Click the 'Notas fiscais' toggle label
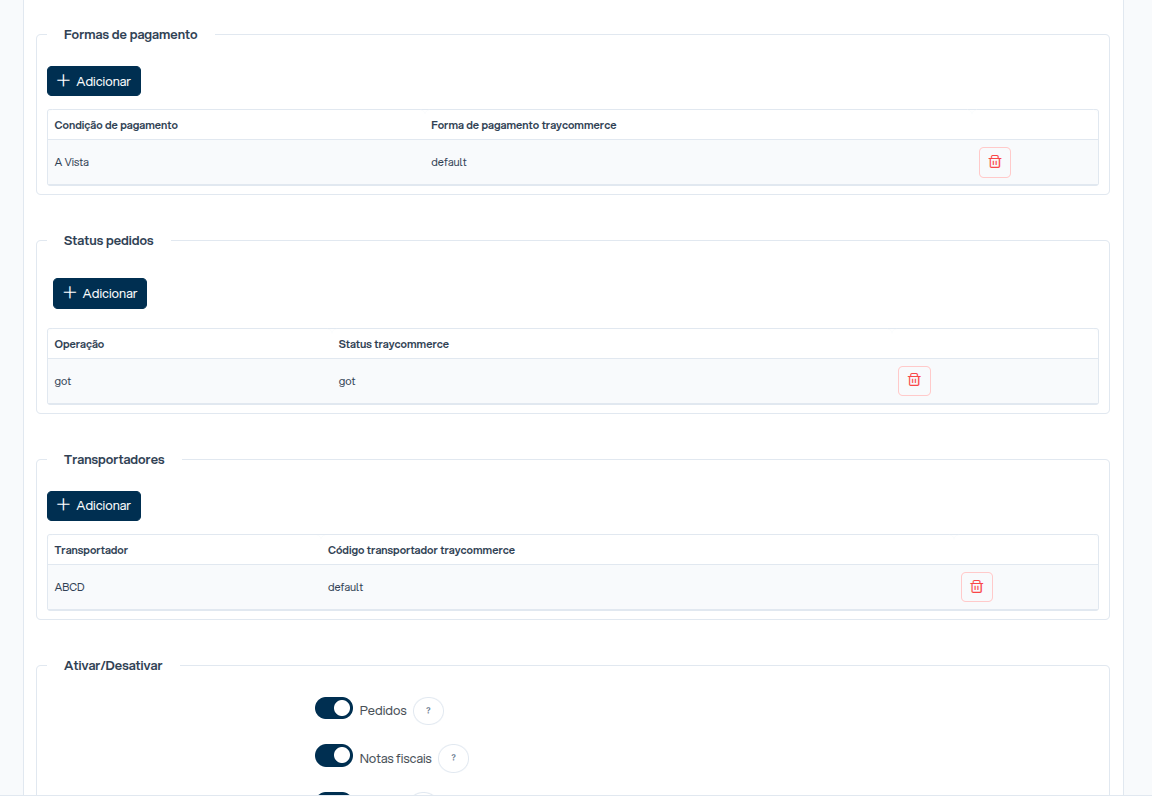 tap(395, 759)
